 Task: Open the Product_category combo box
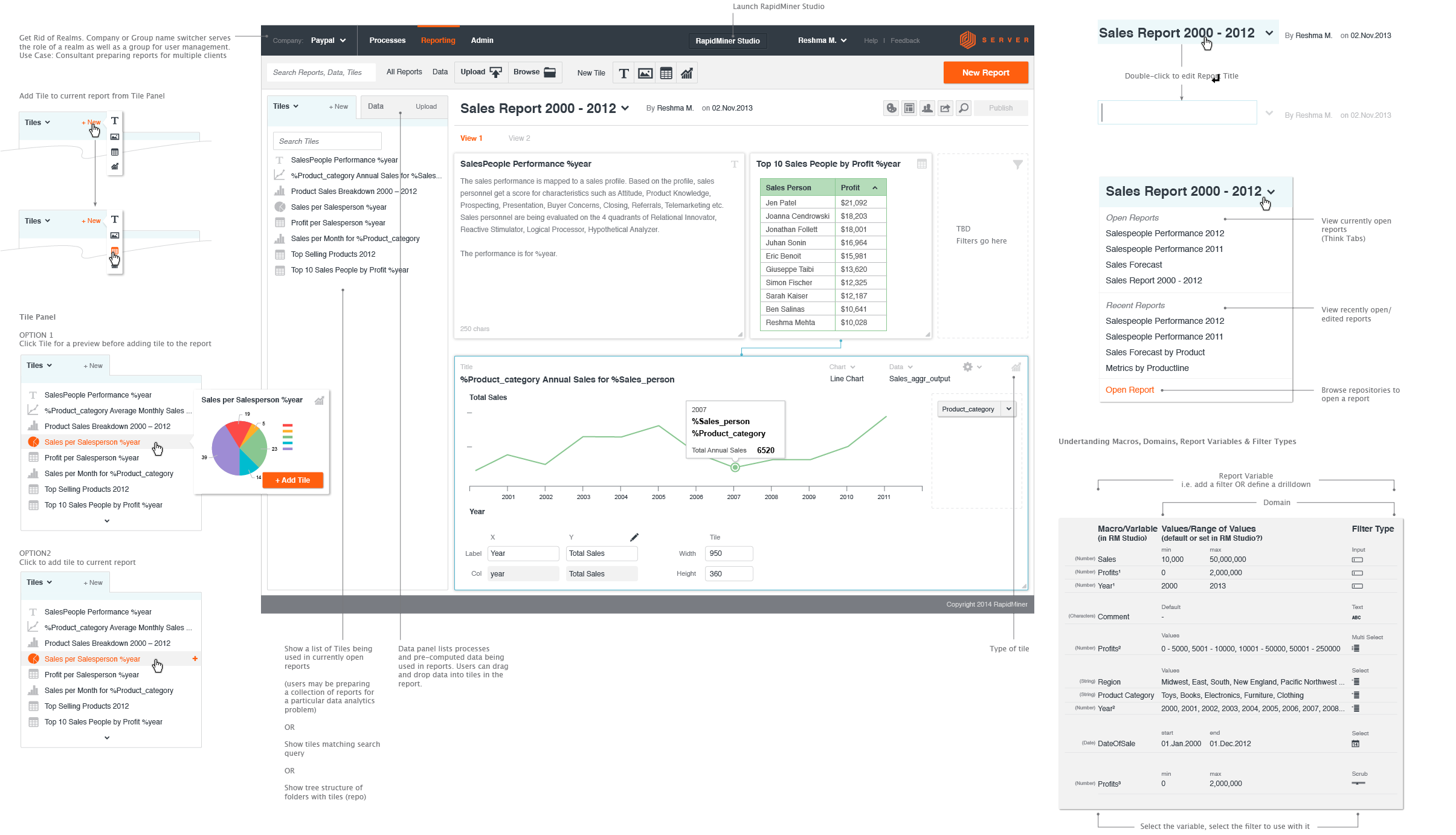coord(976,409)
